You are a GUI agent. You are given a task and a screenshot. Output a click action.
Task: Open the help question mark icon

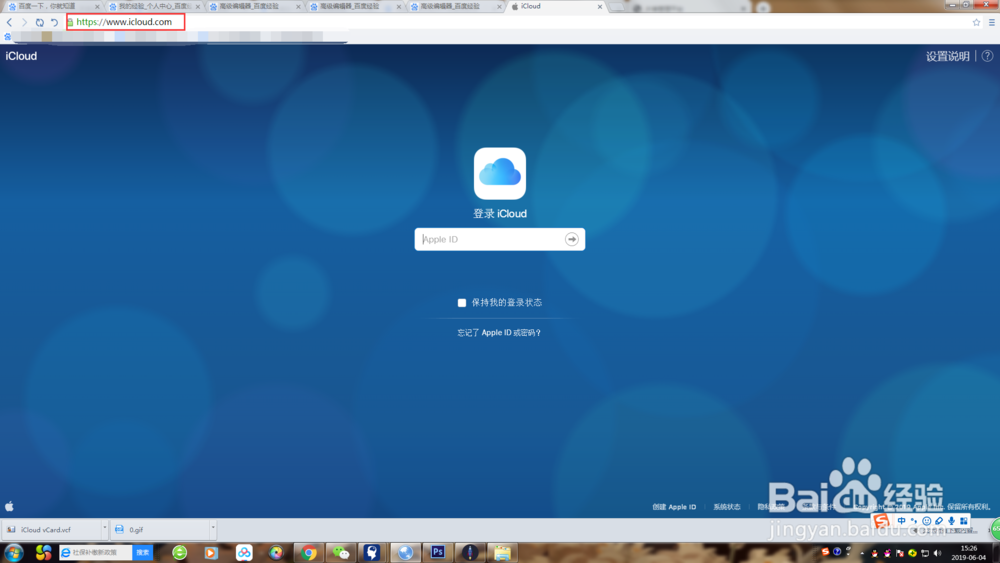(987, 56)
